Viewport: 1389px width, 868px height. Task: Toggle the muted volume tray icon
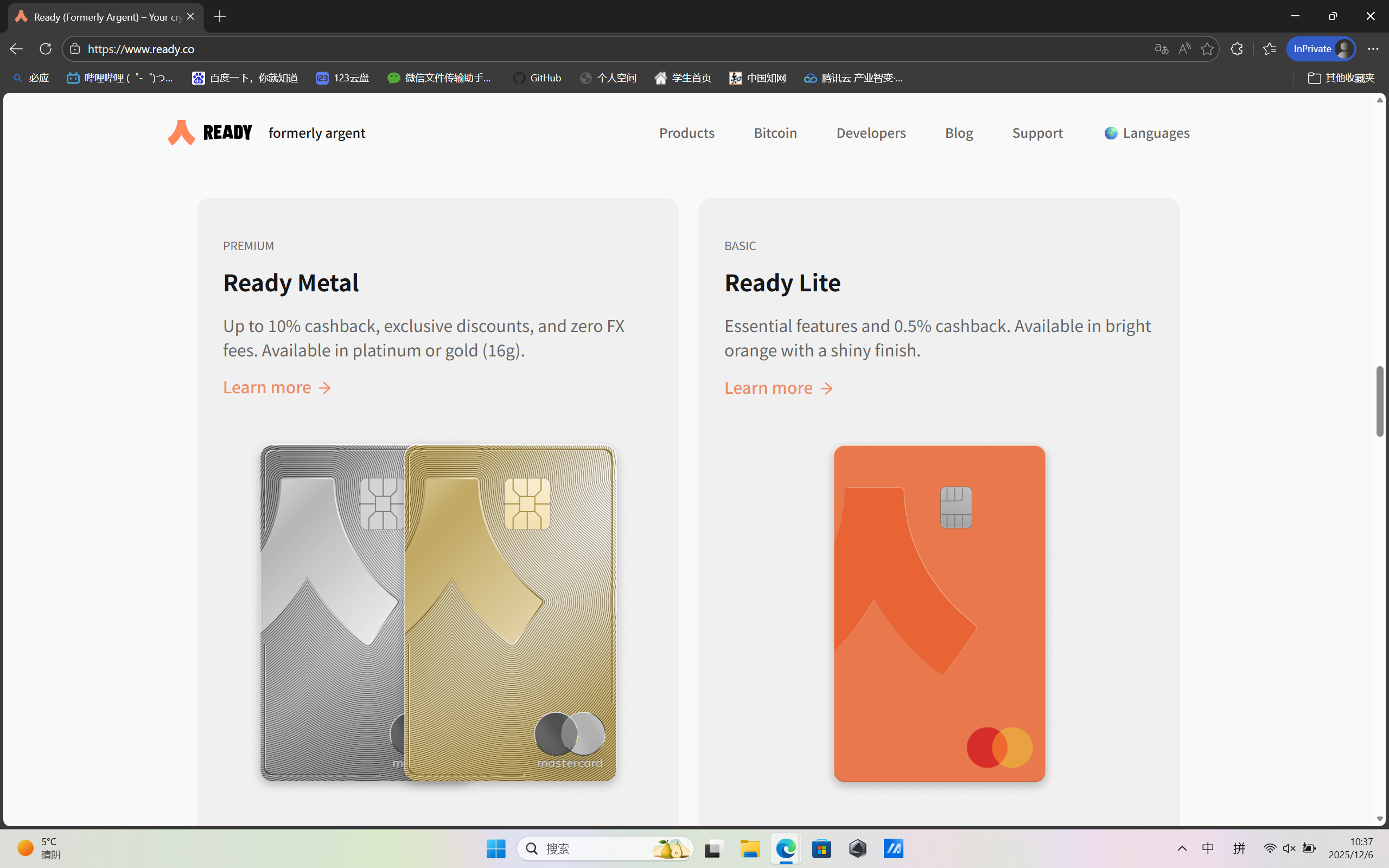click(x=1289, y=848)
